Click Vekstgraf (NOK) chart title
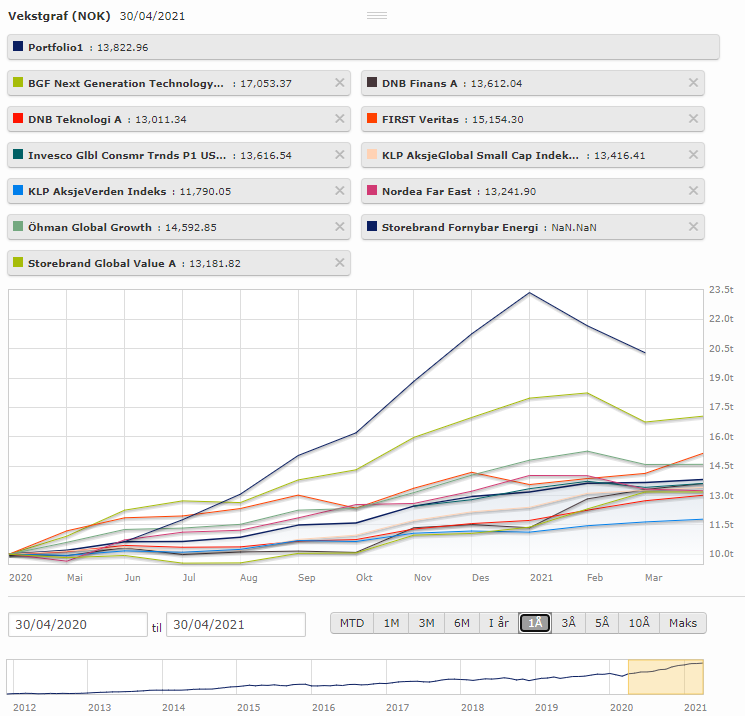Screen dimensions: 745x716 [x=59, y=16]
